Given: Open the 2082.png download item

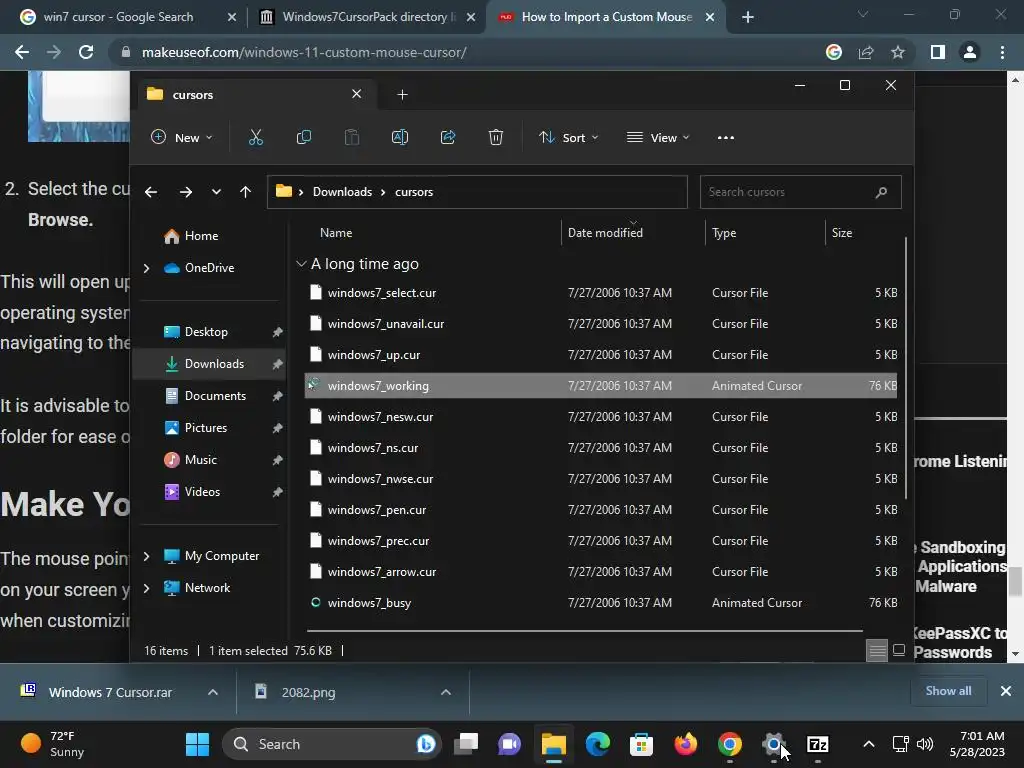Looking at the screenshot, I should (307, 692).
